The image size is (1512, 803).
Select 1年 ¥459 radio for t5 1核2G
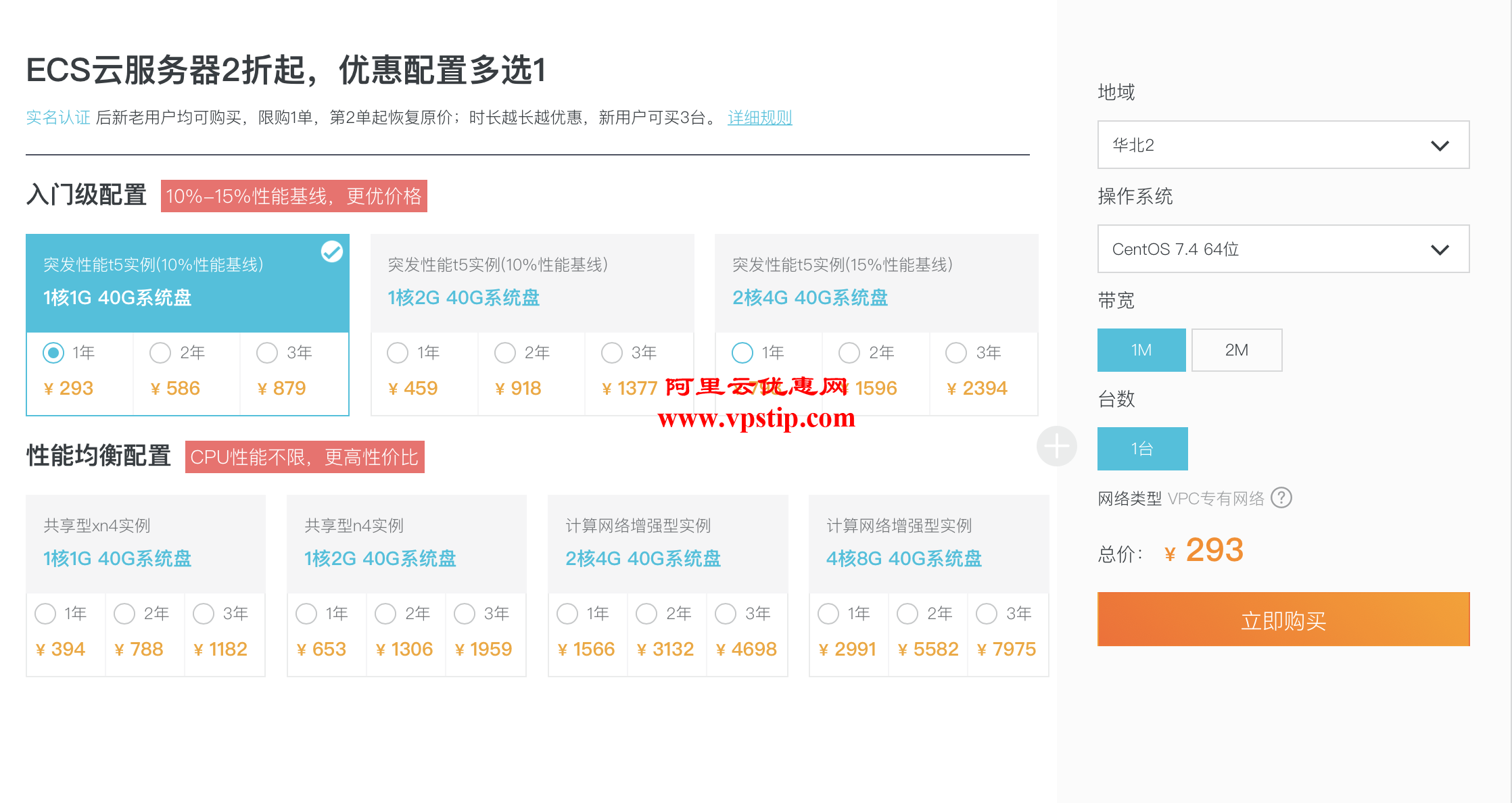398,352
